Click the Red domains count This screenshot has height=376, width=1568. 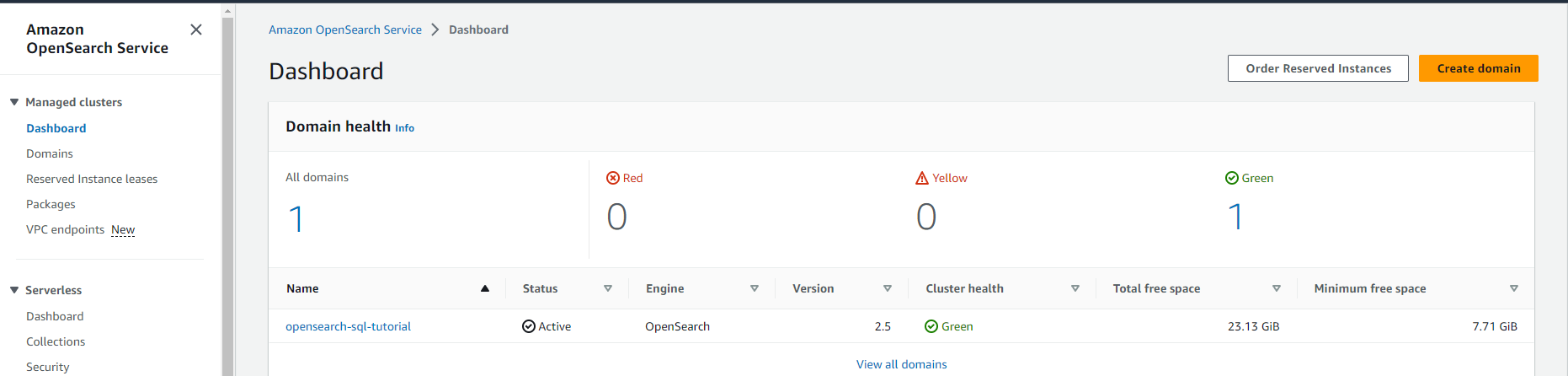point(616,217)
